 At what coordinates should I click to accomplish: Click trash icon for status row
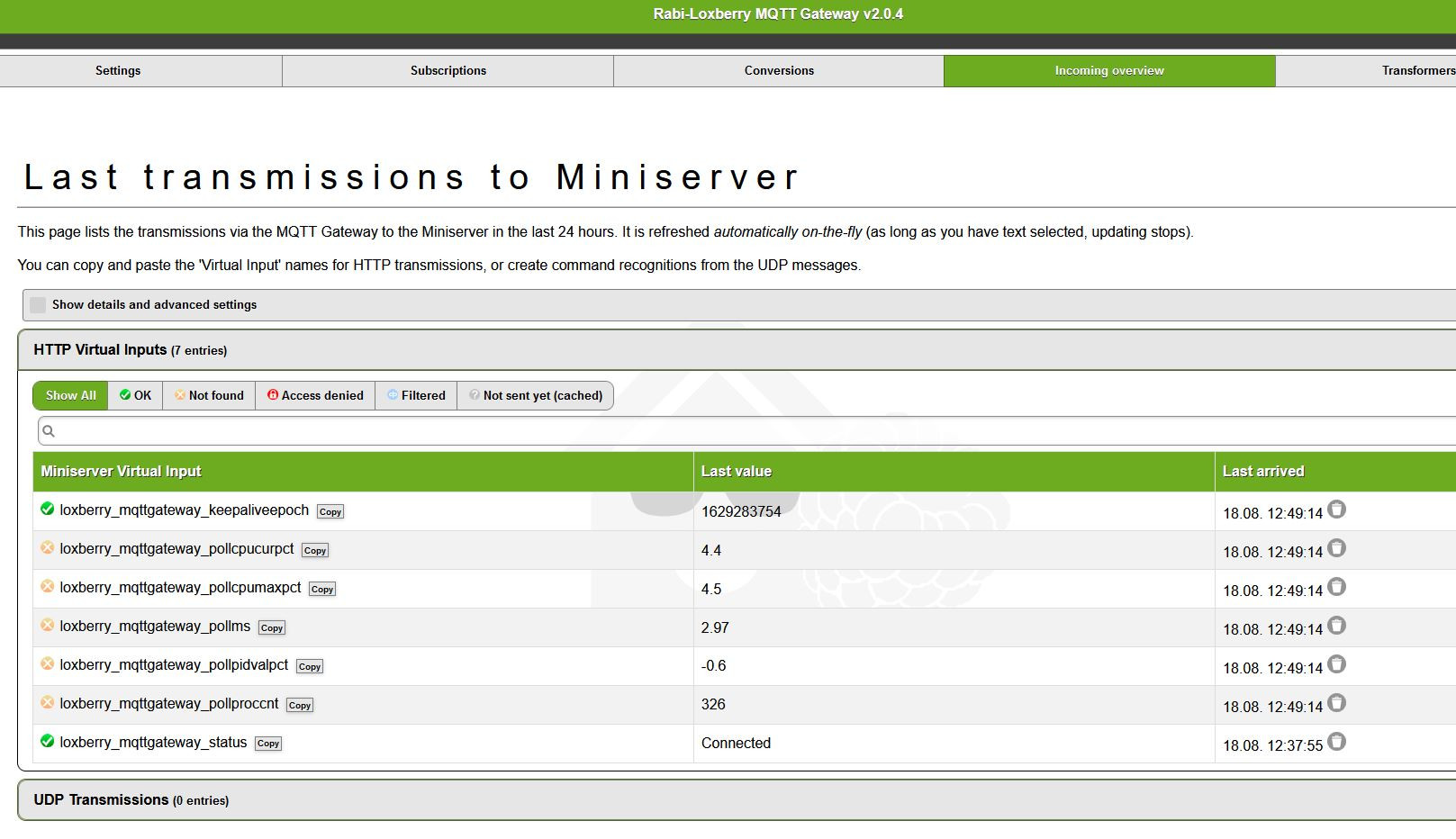[1336, 742]
